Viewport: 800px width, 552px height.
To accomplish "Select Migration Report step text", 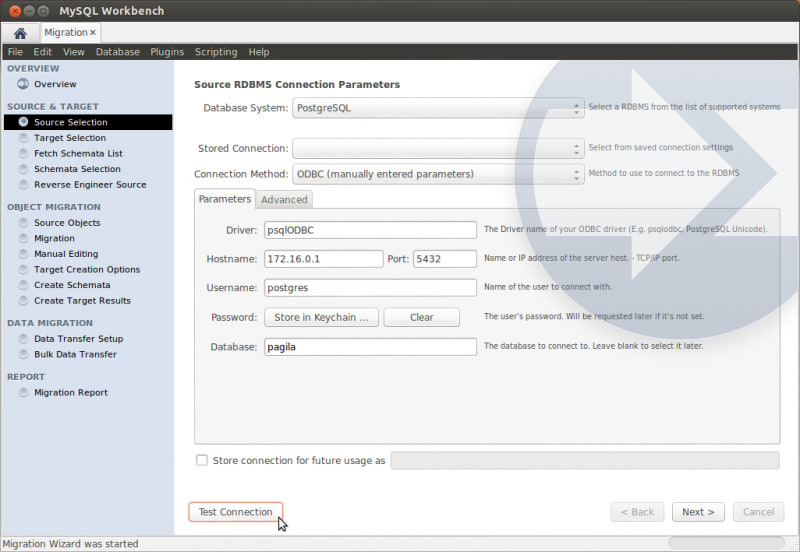I will (x=70, y=392).
